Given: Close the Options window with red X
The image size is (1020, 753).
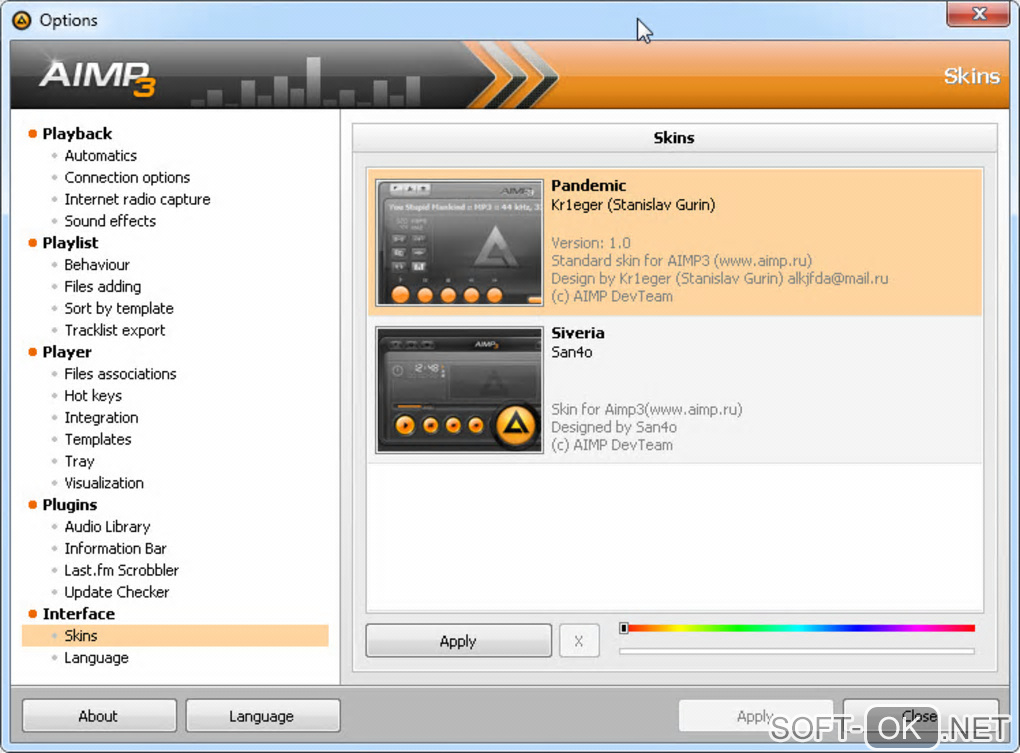Looking at the screenshot, I should pos(978,14).
